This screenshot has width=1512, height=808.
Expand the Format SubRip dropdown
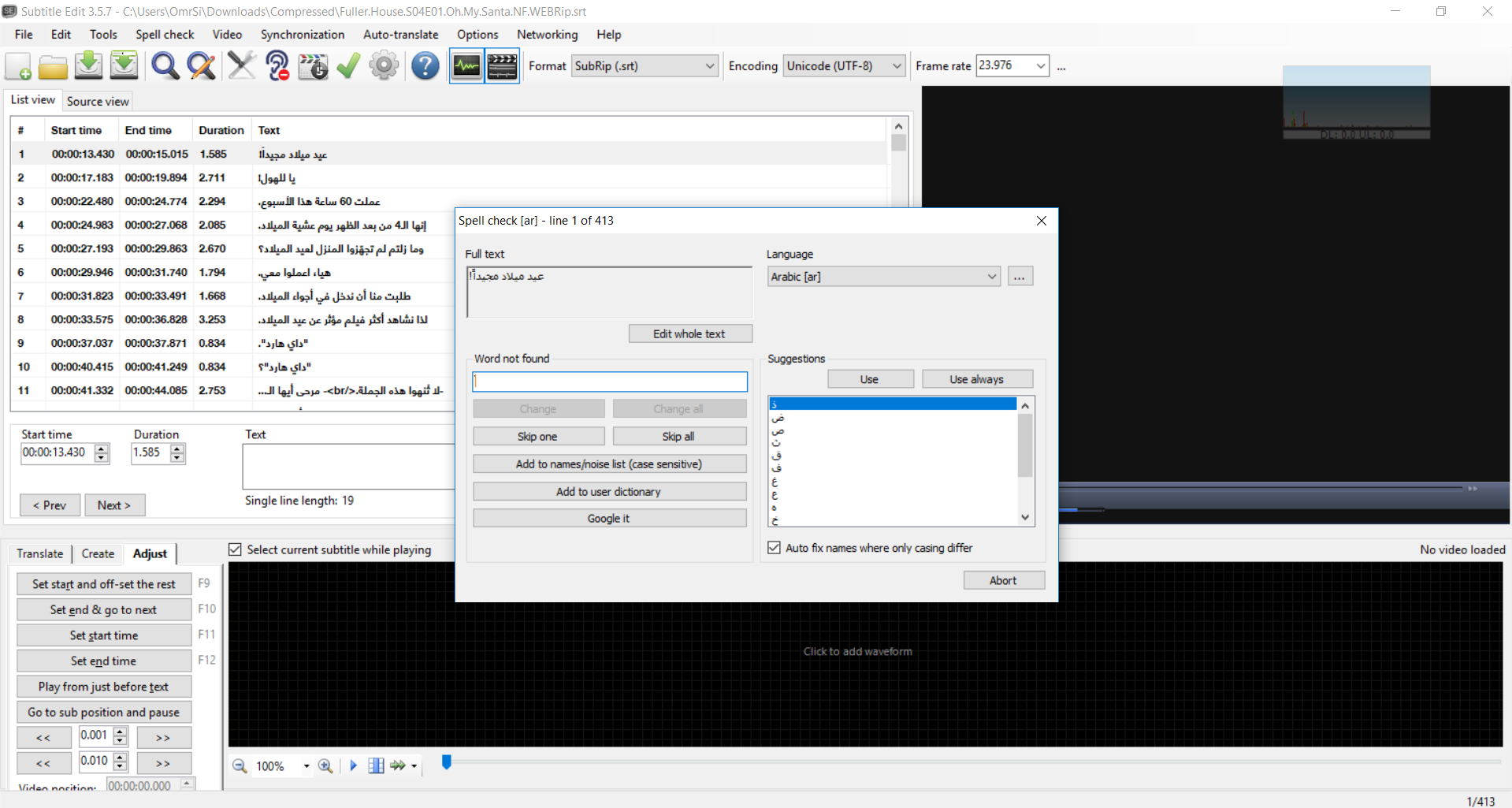[x=710, y=66]
